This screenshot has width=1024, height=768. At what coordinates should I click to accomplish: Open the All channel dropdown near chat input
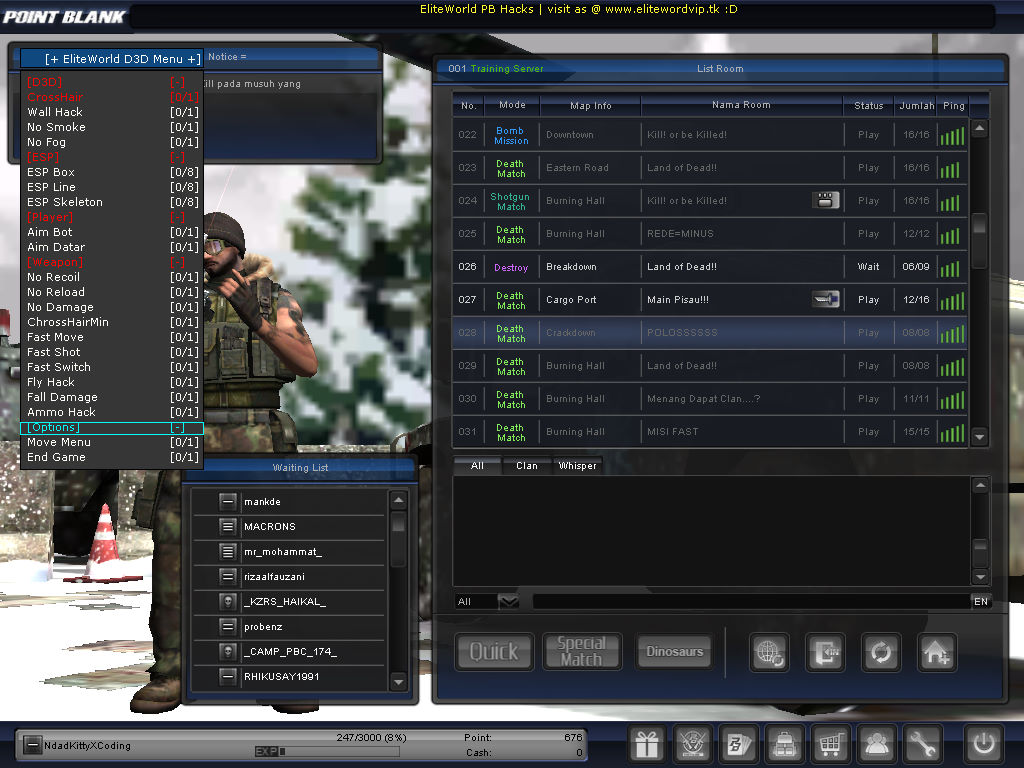[x=485, y=601]
